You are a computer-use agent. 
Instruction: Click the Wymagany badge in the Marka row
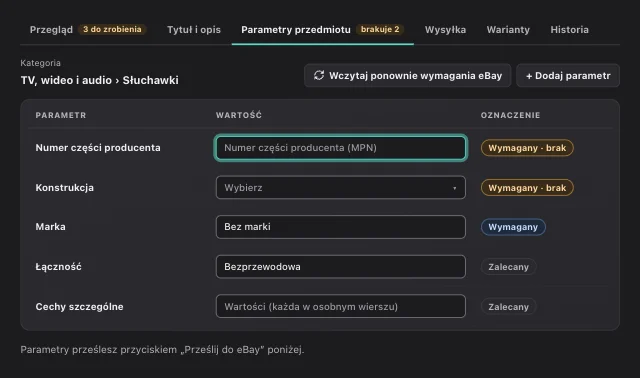513,227
